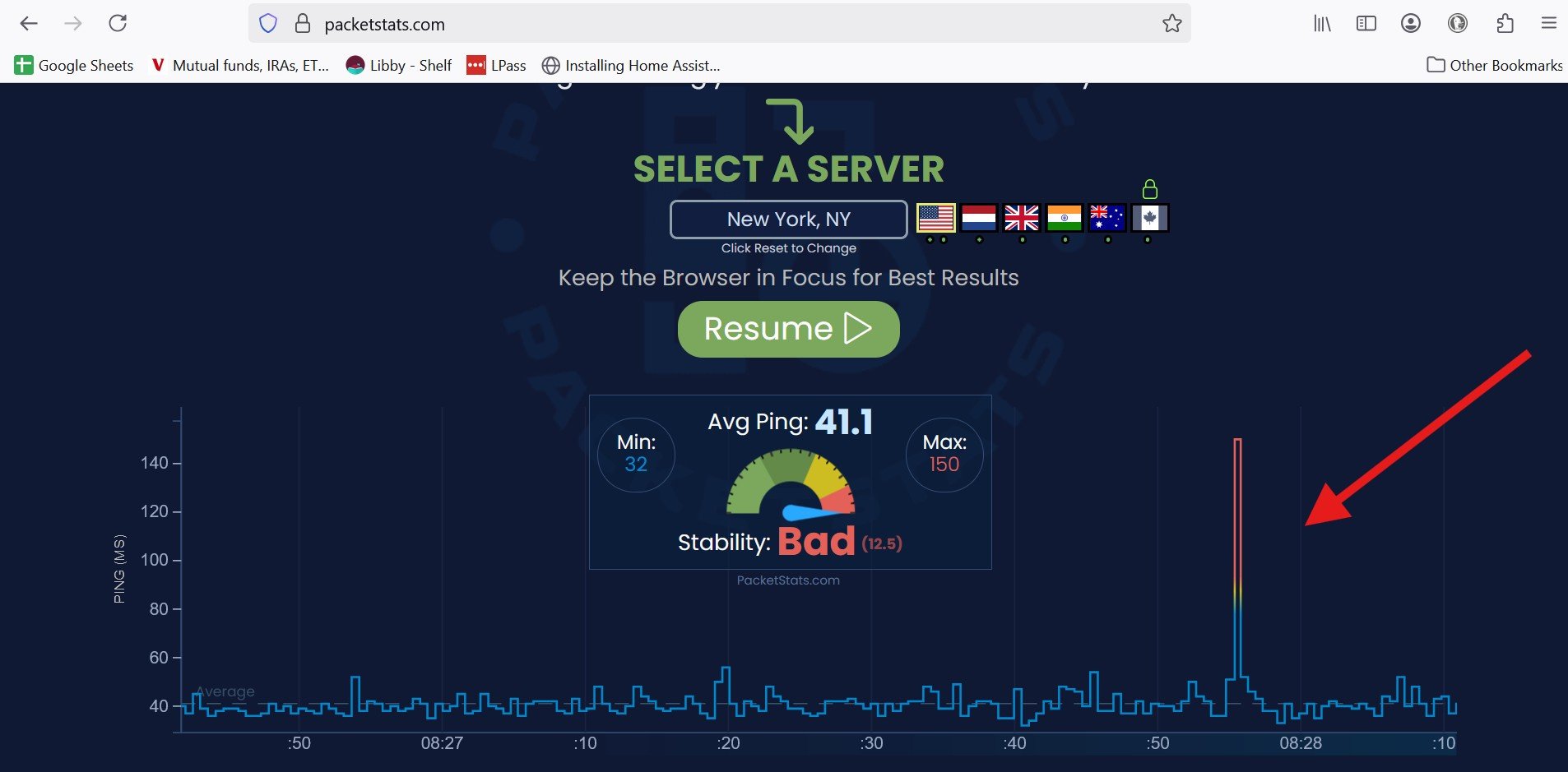
Task: Click the Min 32 ping circle
Action: (636, 453)
